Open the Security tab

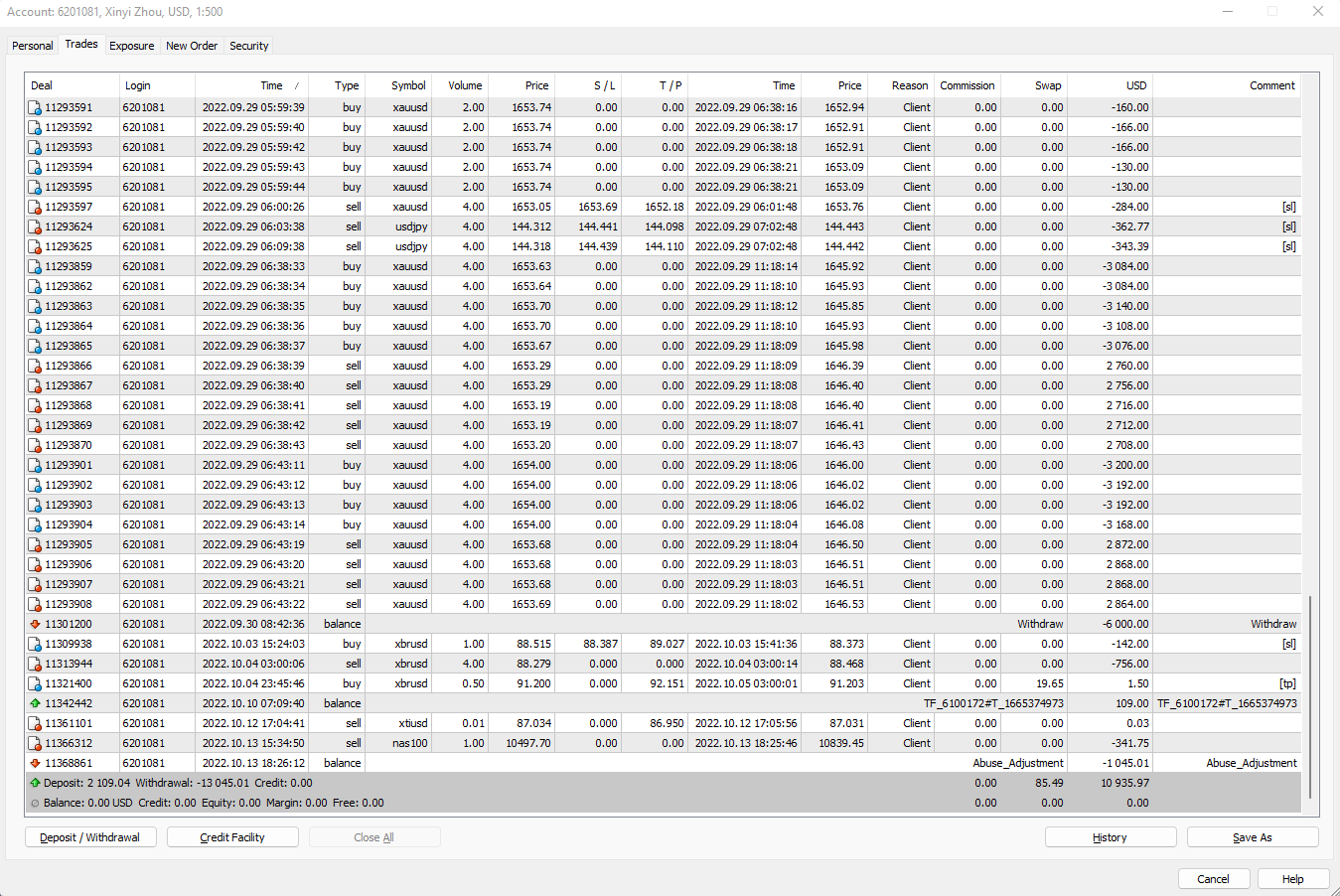point(249,46)
